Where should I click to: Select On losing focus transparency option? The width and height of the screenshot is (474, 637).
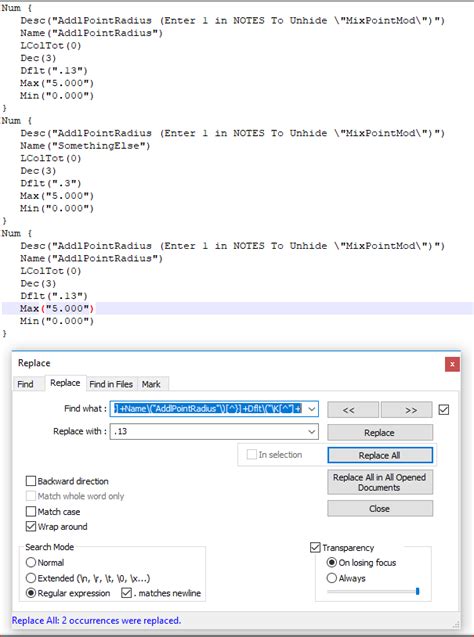pos(361,563)
